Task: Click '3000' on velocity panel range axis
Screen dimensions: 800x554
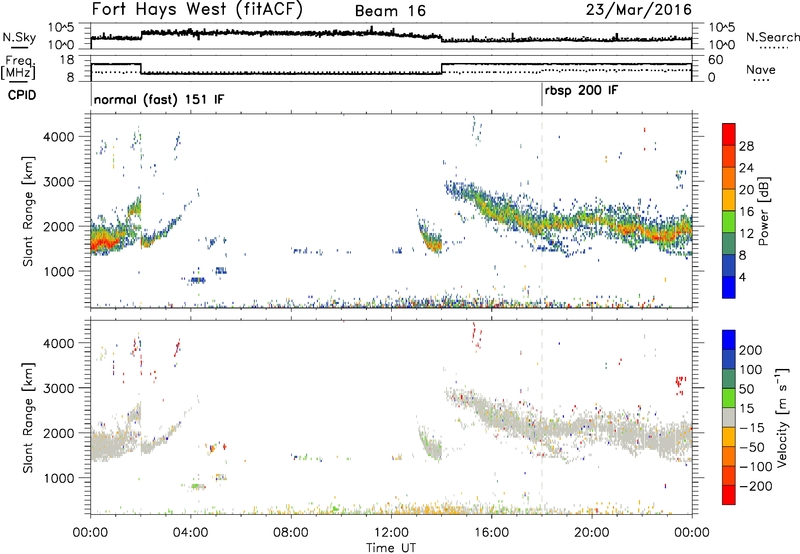Action: point(58,388)
